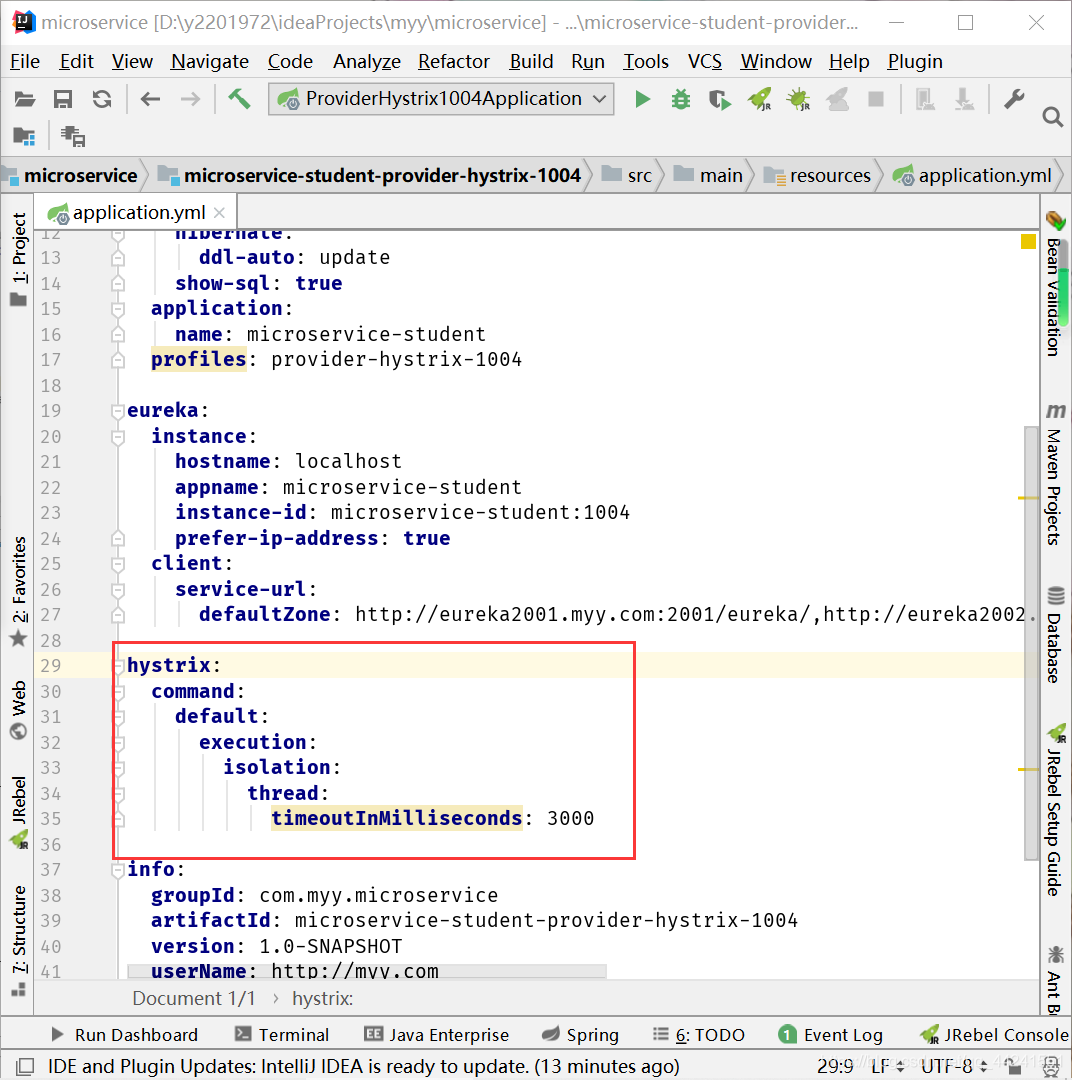Collapse the client block on line 25
The height and width of the screenshot is (1080, 1072).
(x=118, y=564)
